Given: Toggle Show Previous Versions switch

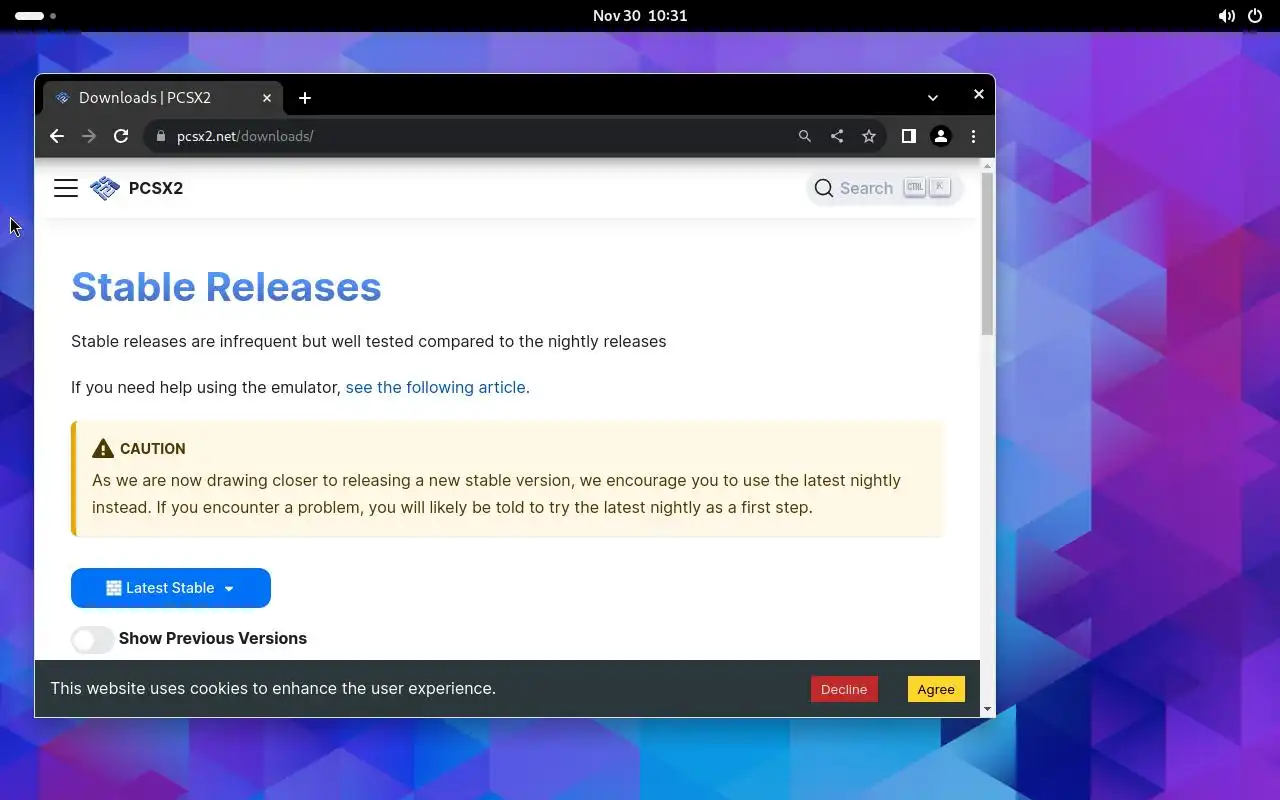Looking at the screenshot, I should point(92,639).
